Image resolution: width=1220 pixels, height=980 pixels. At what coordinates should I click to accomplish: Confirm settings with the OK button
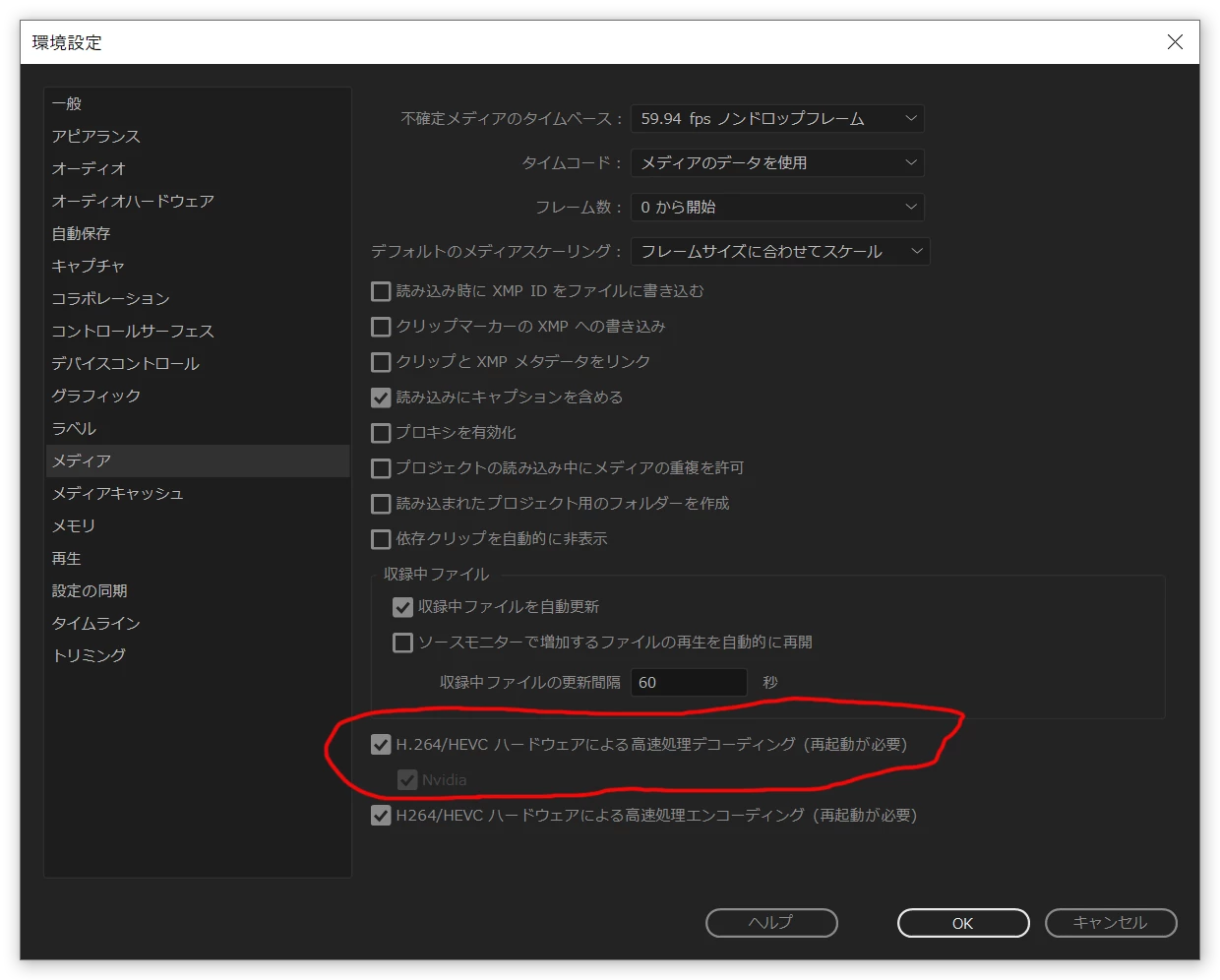pos(963,923)
